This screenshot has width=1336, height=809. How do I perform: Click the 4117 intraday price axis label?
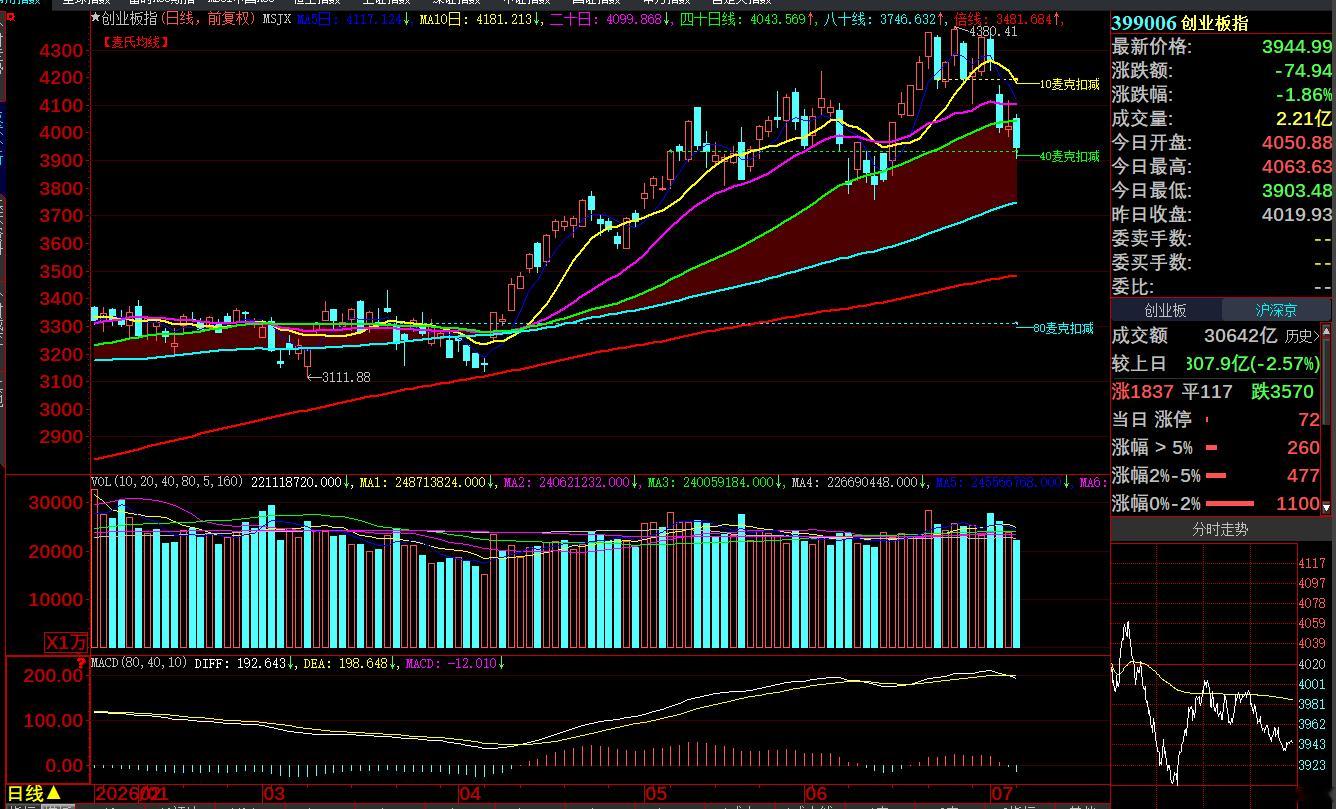point(1312,564)
